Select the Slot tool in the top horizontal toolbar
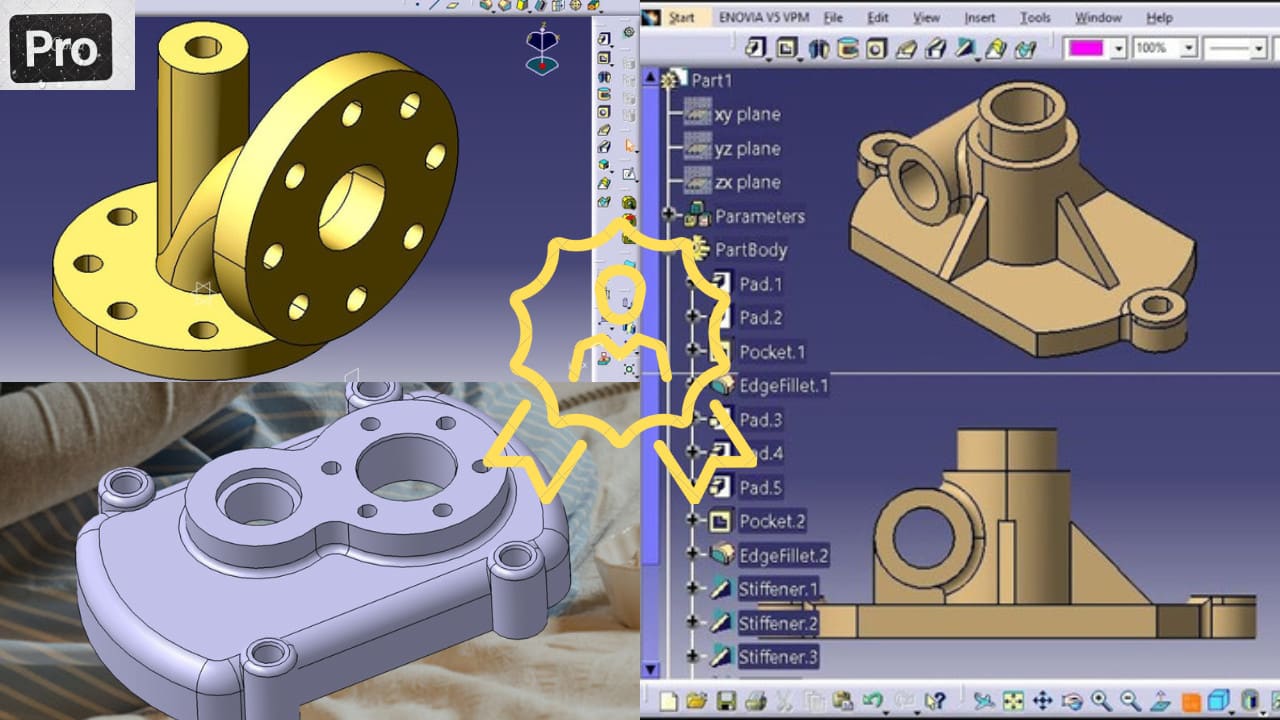 [937, 47]
